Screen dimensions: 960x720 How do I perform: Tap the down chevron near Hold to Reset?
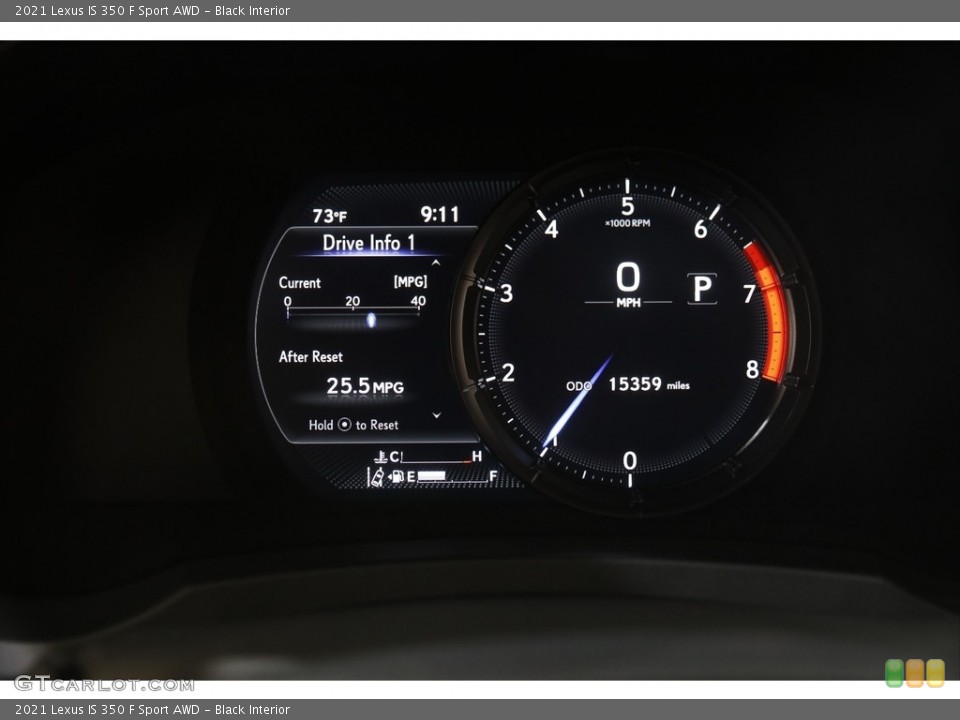pyautogui.click(x=437, y=415)
